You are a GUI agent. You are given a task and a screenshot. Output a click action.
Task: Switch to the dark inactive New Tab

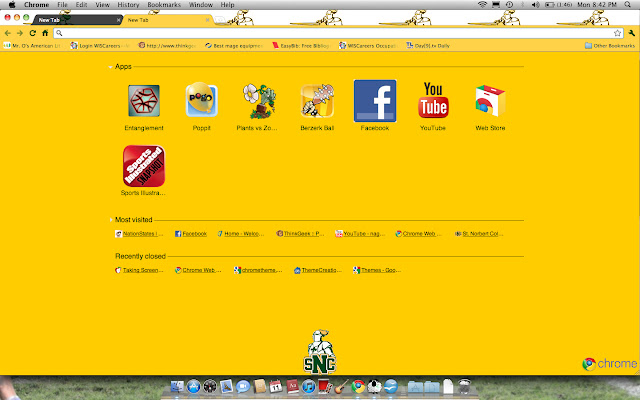pyautogui.click(x=77, y=20)
